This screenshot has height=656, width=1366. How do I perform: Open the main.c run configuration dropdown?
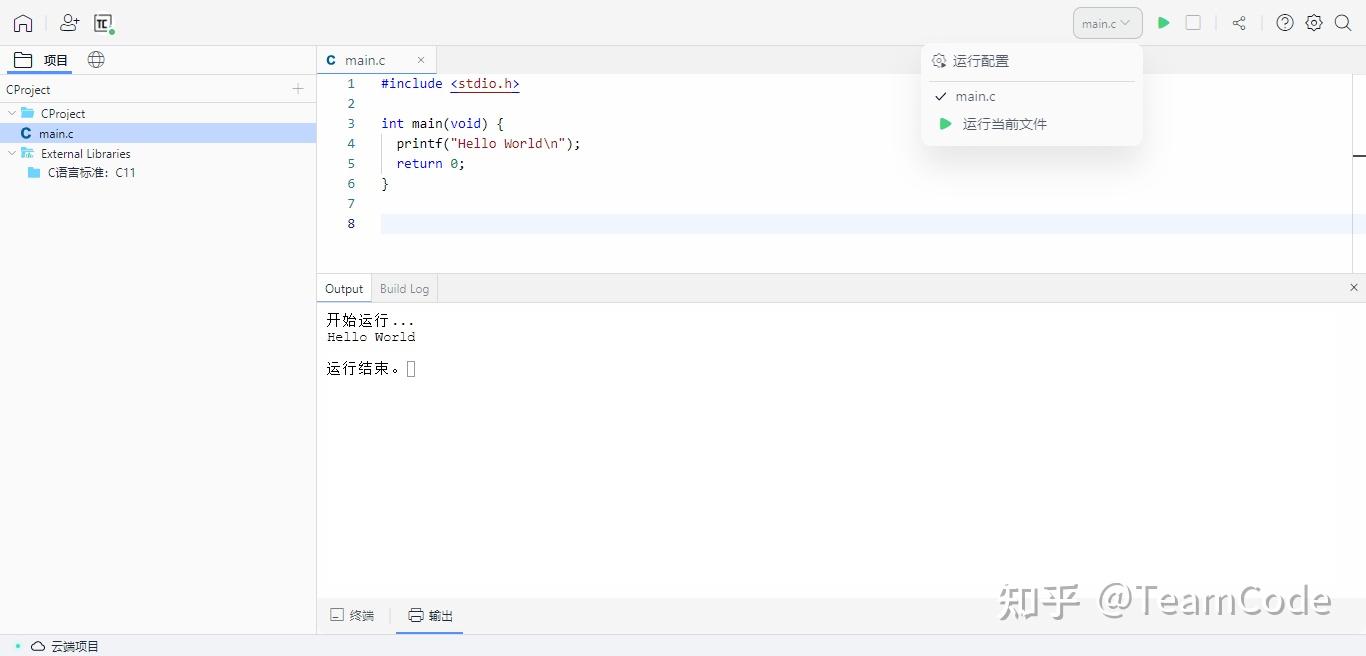pyautogui.click(x=1107, y=23)
